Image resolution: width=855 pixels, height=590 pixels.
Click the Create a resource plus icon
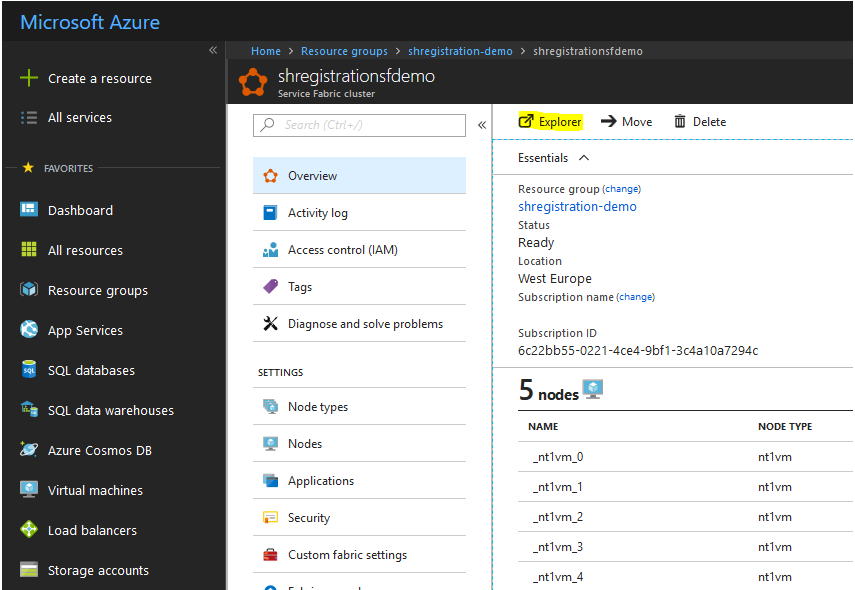coord(29,78)
